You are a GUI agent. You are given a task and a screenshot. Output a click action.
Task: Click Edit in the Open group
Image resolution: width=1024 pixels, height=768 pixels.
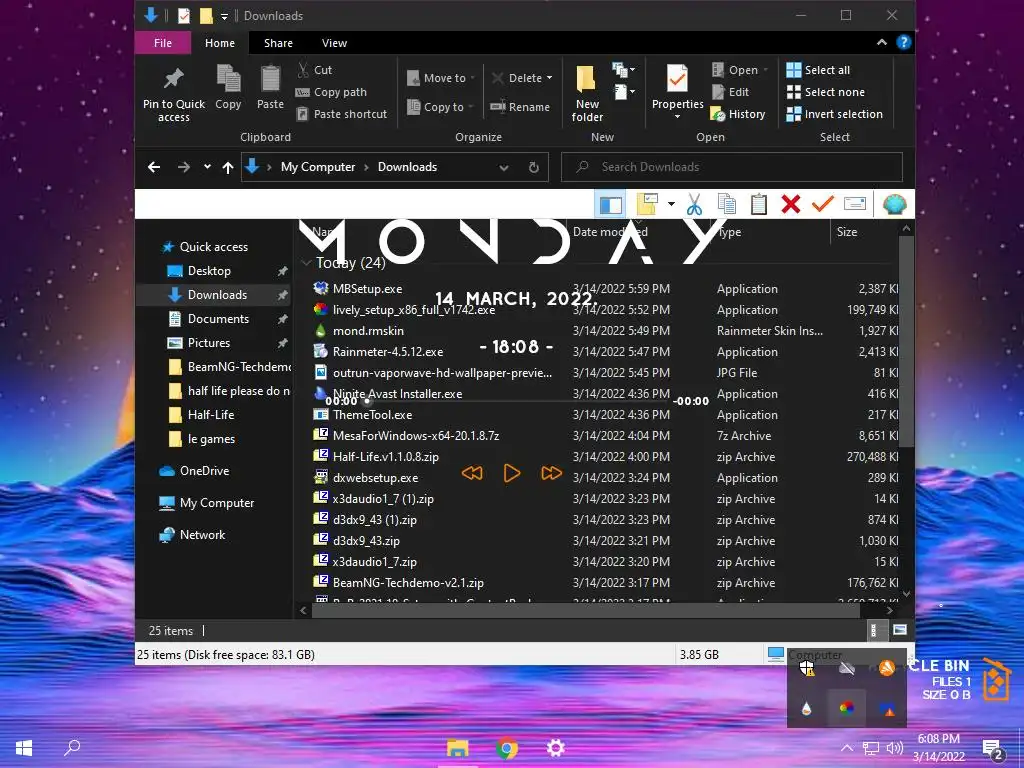[730, 92]
